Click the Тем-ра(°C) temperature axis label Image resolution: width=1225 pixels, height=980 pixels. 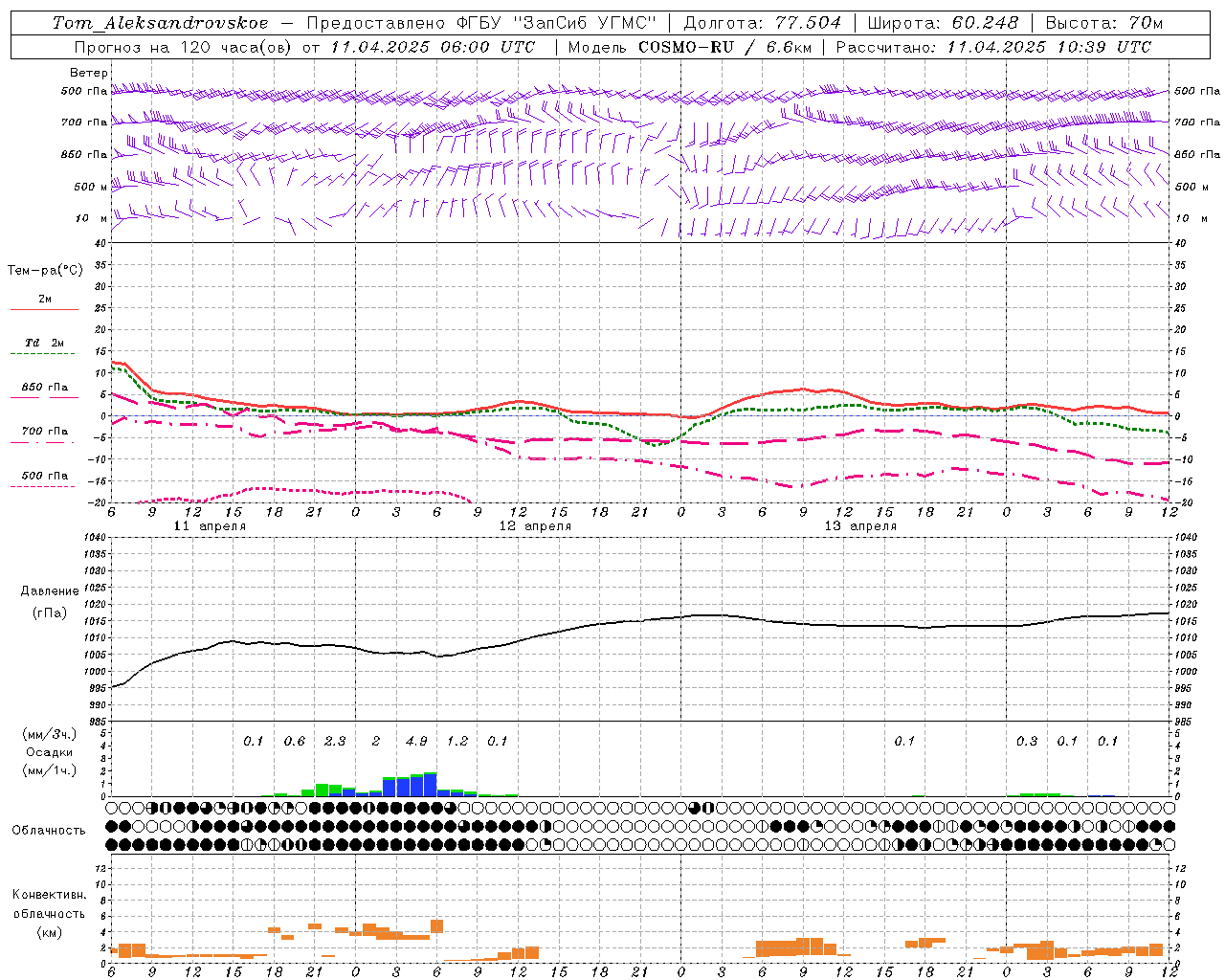pos(45,271)
